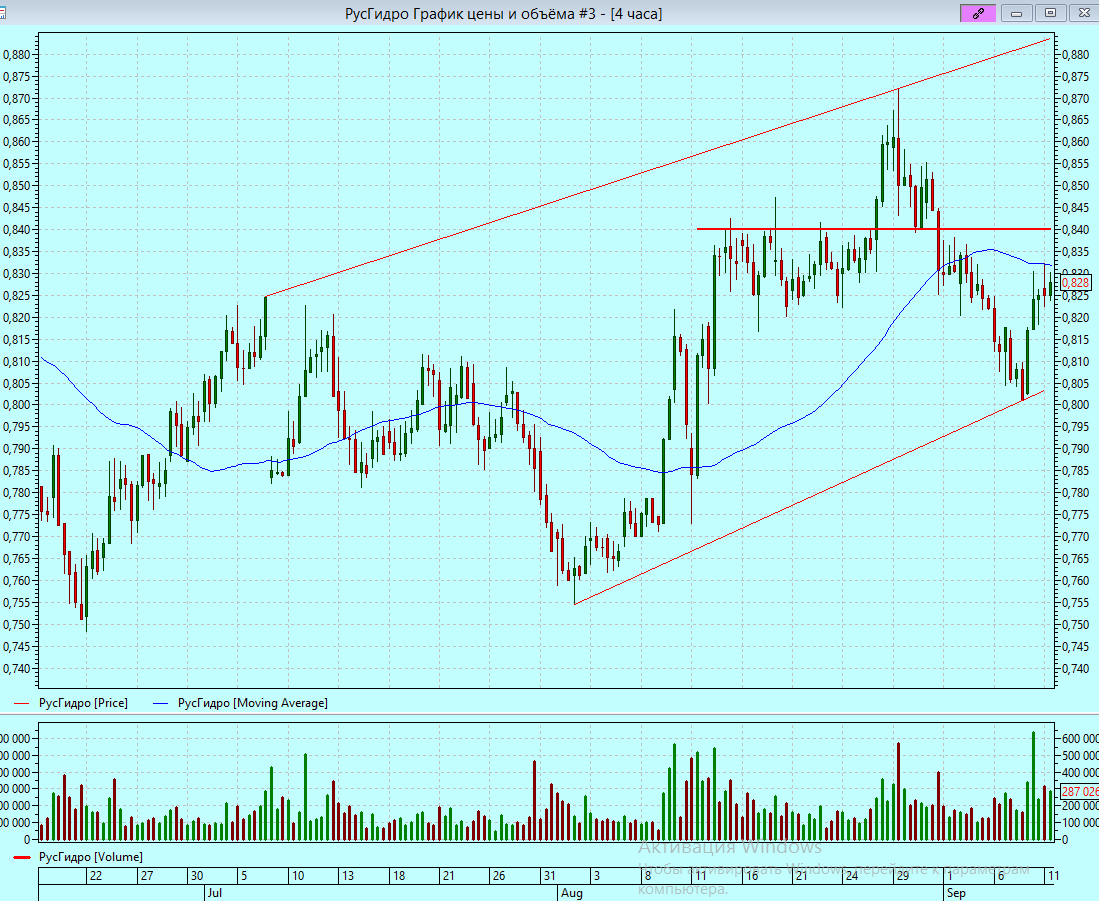Image resolution: width=1099 pixels, height=901 pixels.
Task: Click the date tick labeled 16
Action: click(x=751, y=876)
